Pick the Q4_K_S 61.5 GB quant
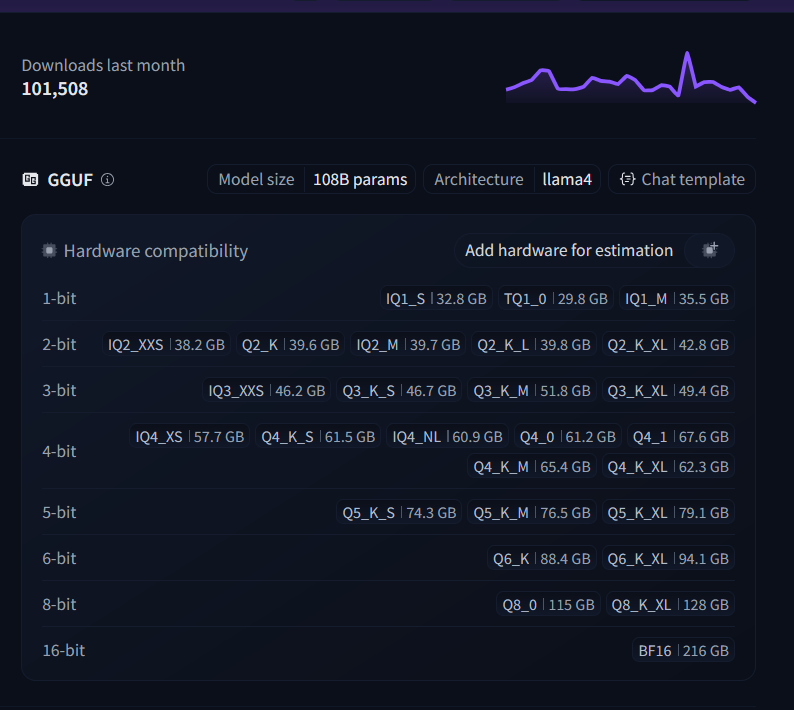 318,437
